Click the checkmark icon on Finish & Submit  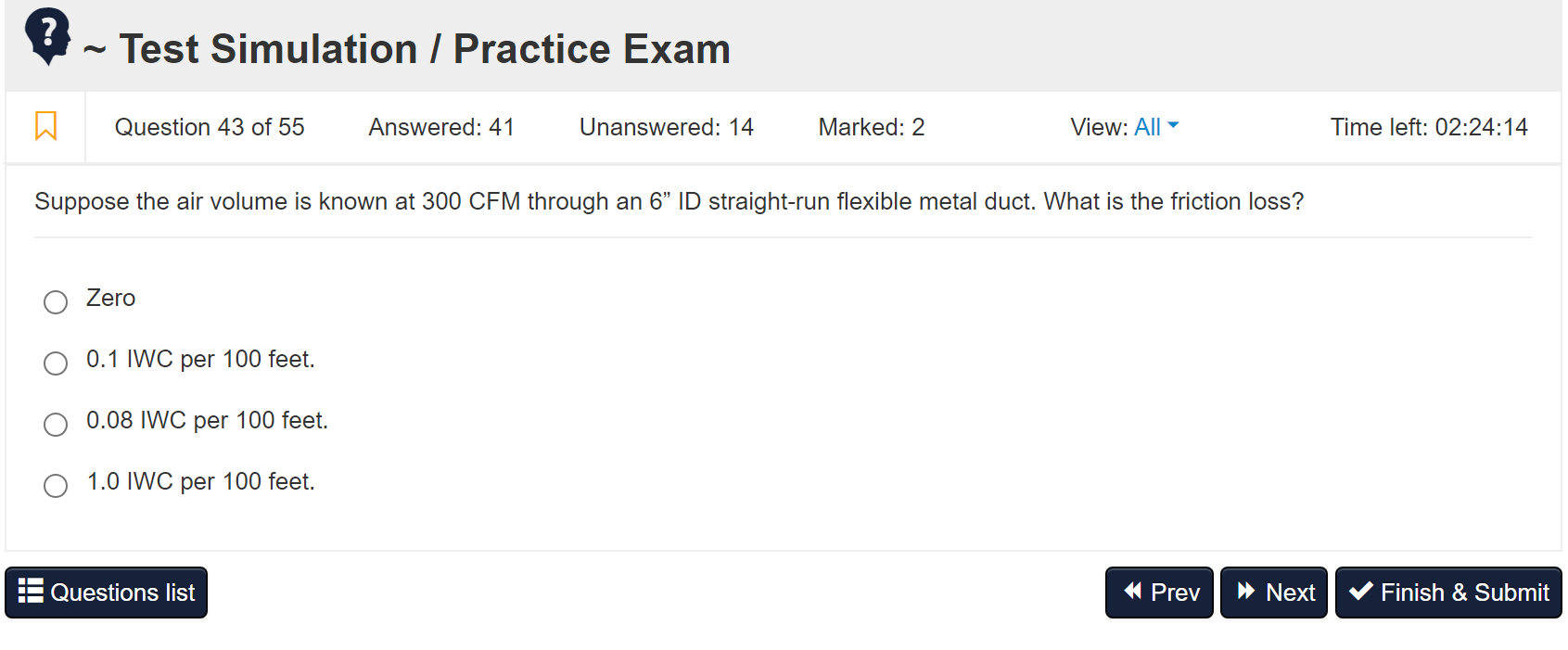click(x=1360, y=591)
